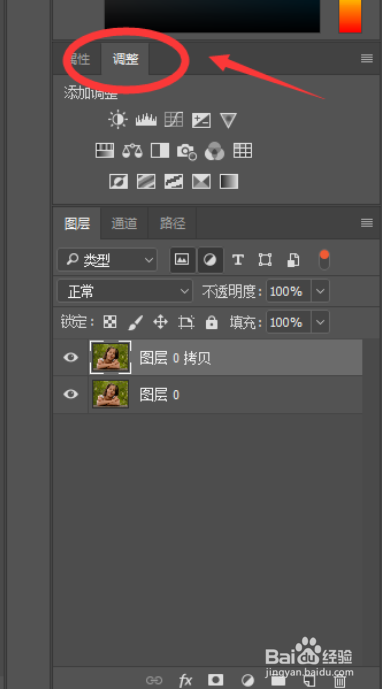This screenshot has width=382, height=690.
Task: Add a Selective Color adjustment layer
Action: click(x=201, y=181)
